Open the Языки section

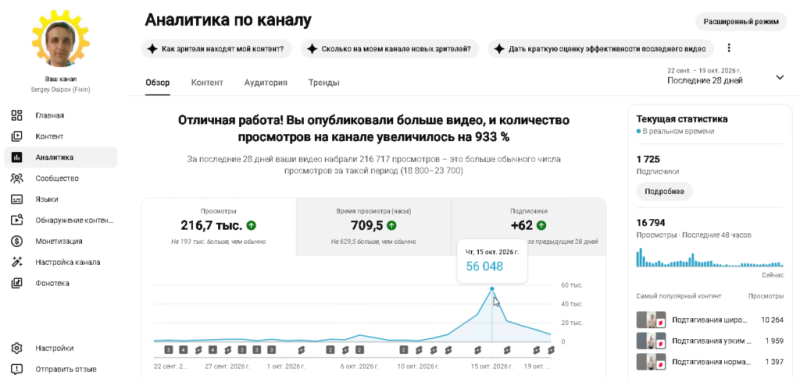coord(60,199)
